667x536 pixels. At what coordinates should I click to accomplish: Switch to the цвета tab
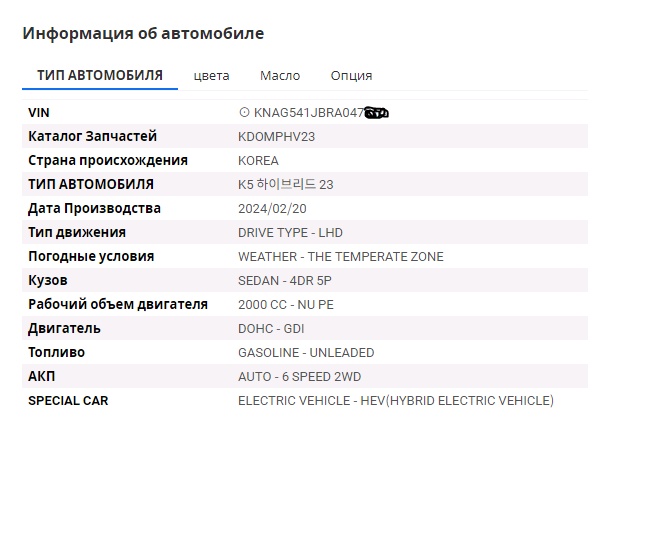click(211, 76)
